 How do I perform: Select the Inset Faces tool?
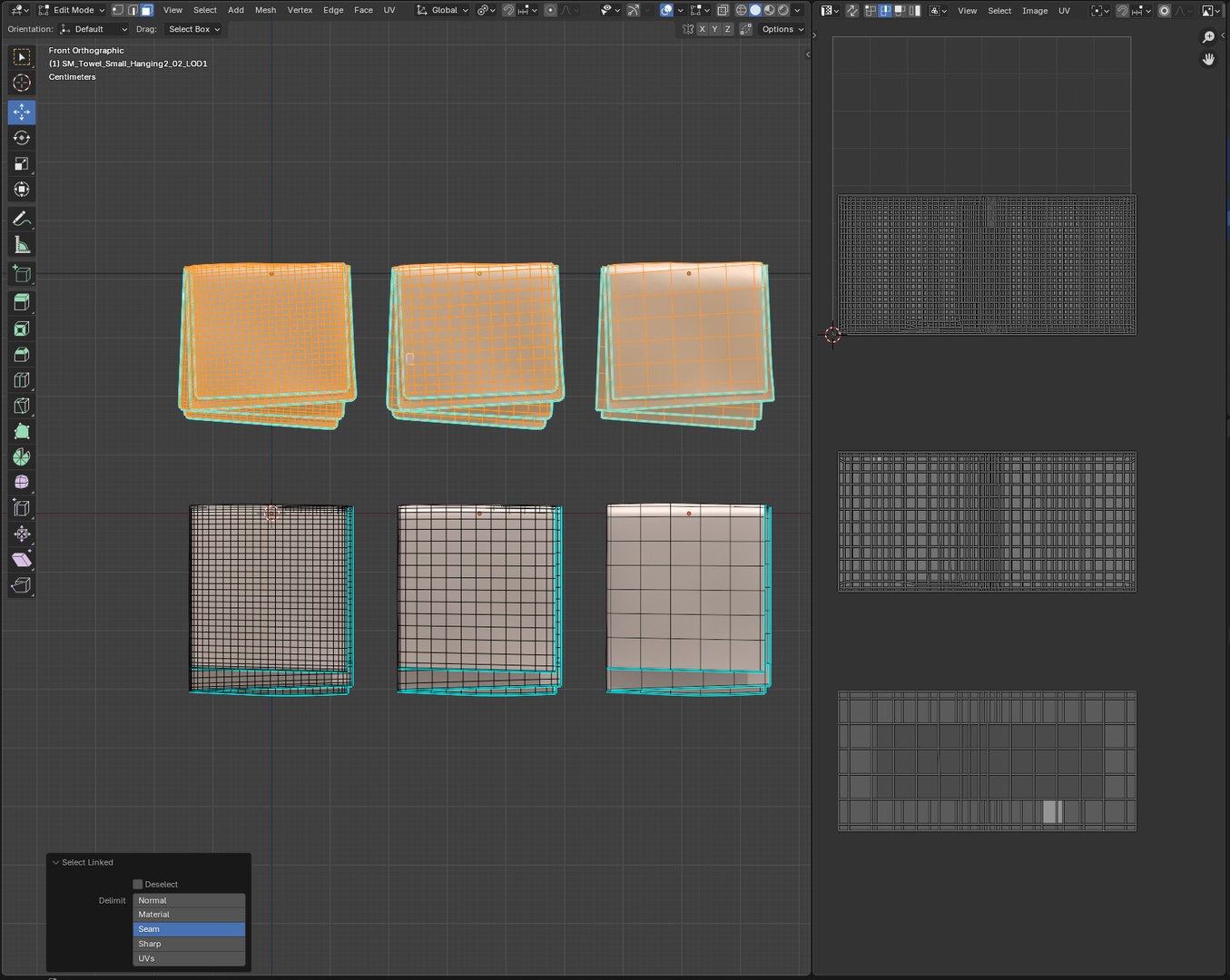[x=22, y=328]
